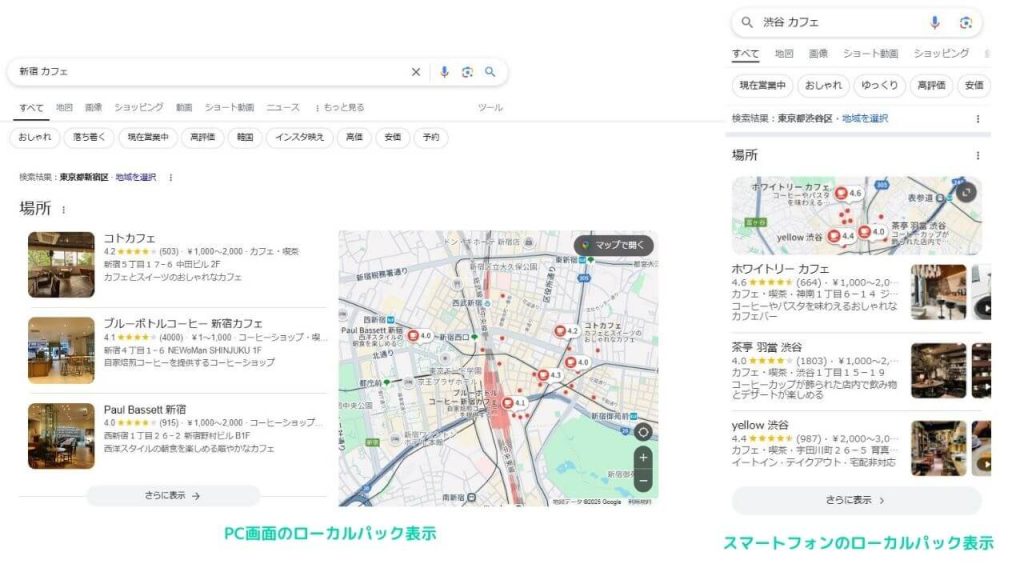This screenshot has height=576, width=1024.
Task: Open three-dot menu beside 東京都新宿区 地域を選択
Action: pos(170,177)
